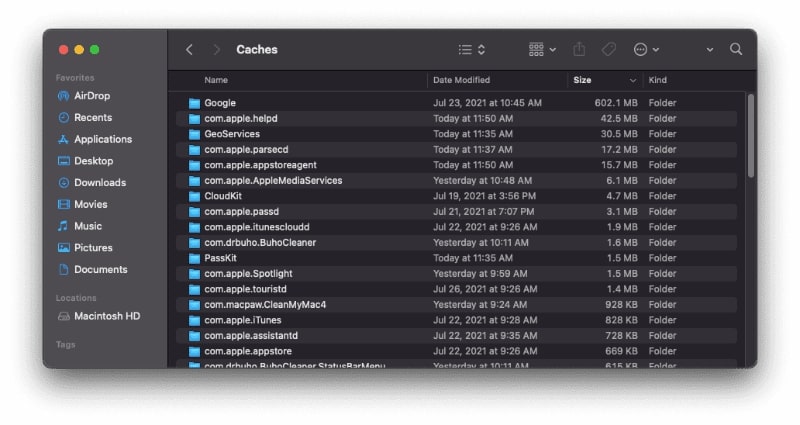This screenshot has width=800, height=425.
Task: Click the com.apple.appstore folder icon
Action: point(194,352)
